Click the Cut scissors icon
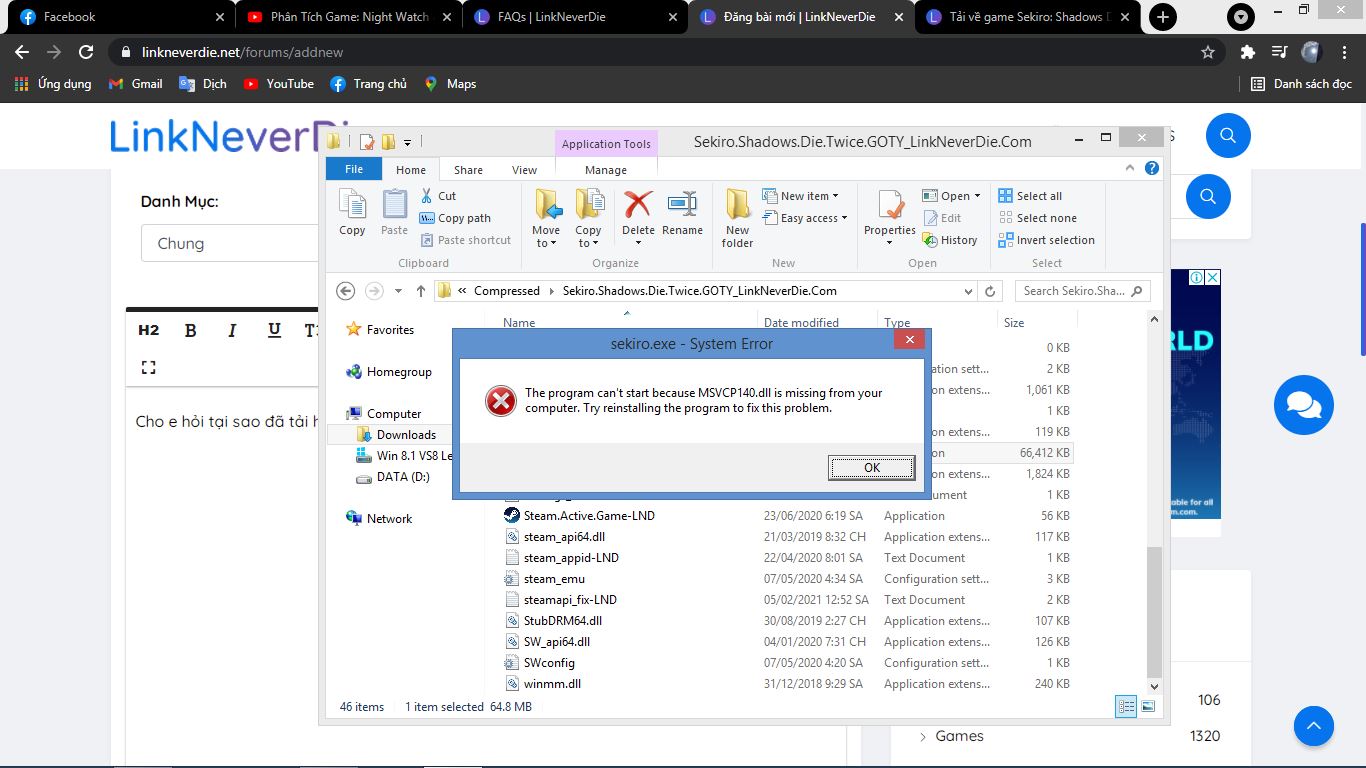 [427, 196]
